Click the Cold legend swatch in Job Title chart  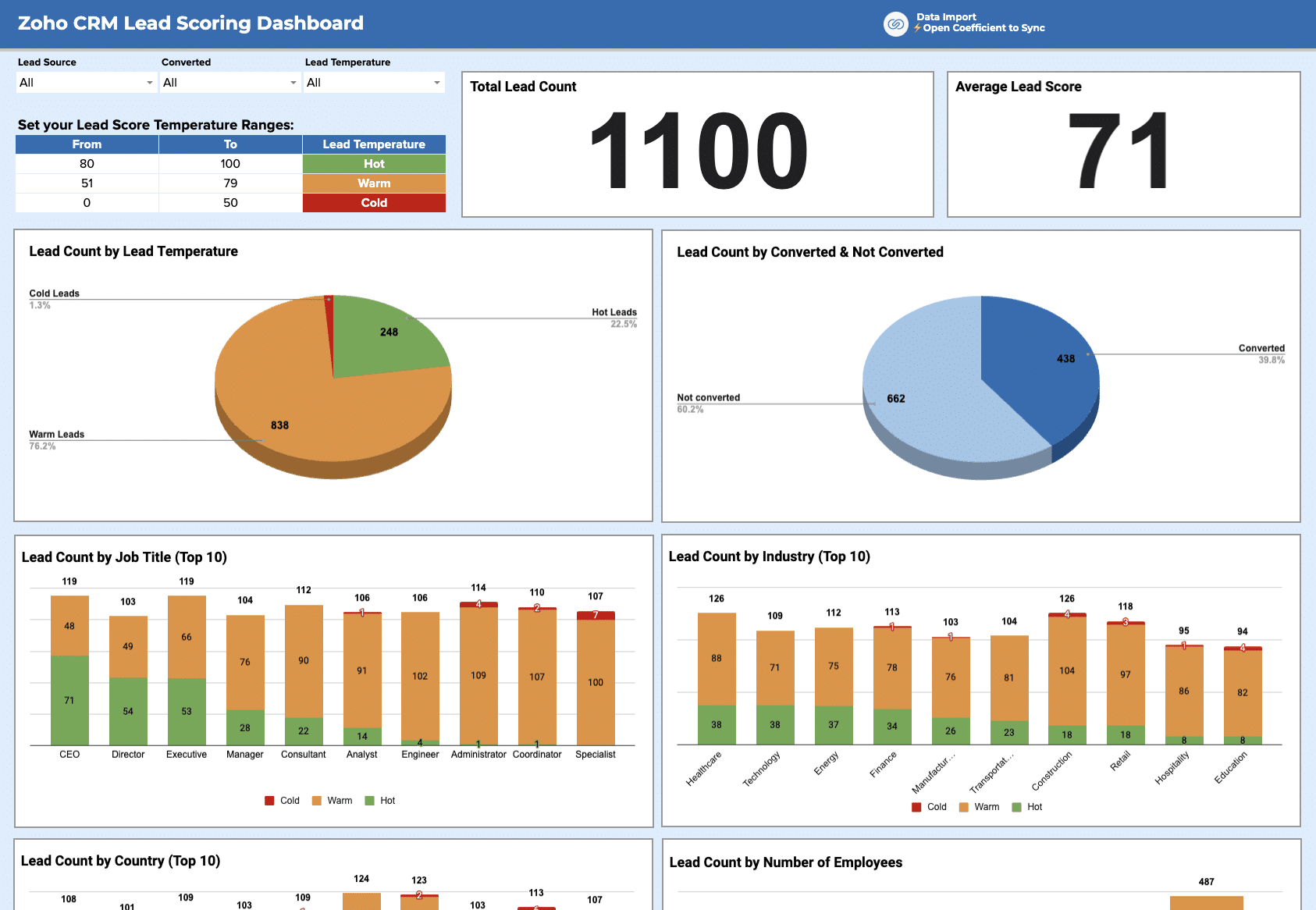tap(269, 801)
